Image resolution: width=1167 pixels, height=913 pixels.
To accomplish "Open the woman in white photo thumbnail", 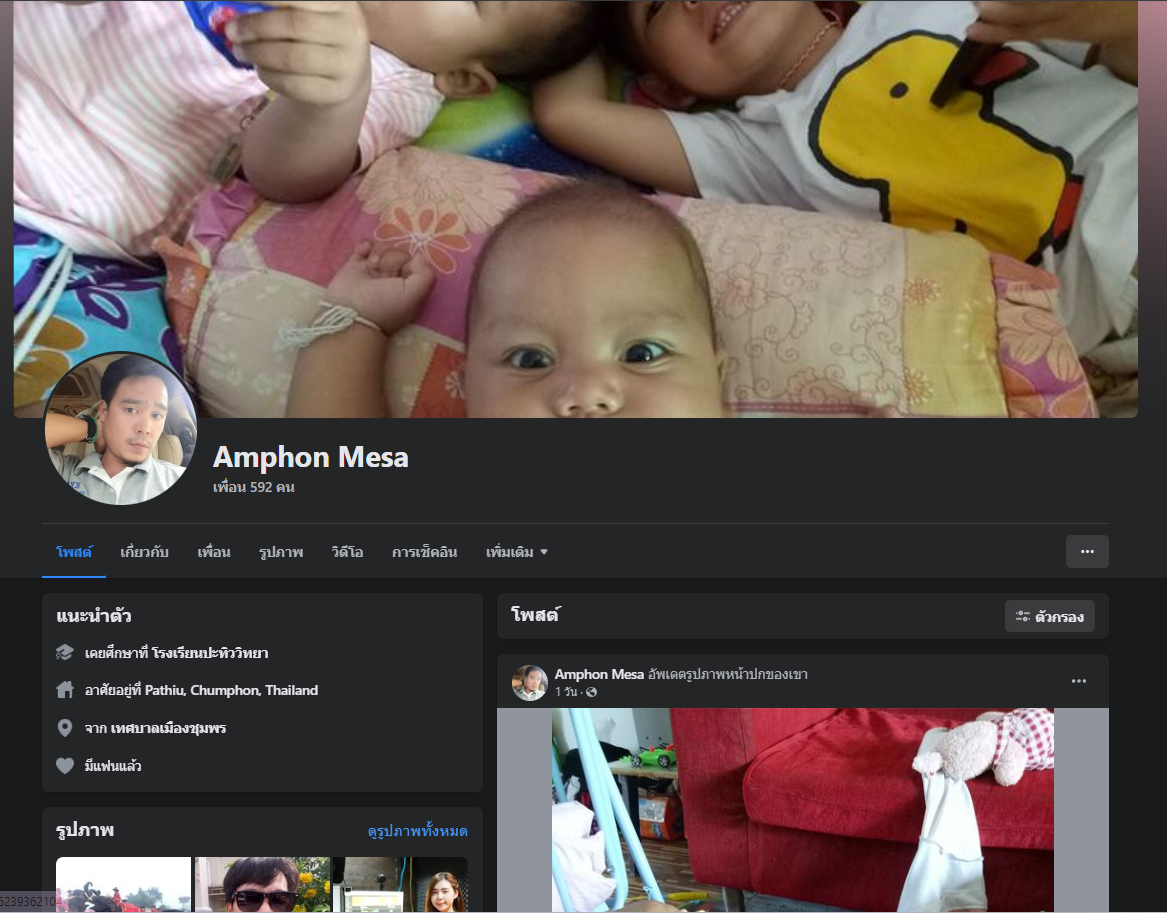I will click(x=400, y=885).
